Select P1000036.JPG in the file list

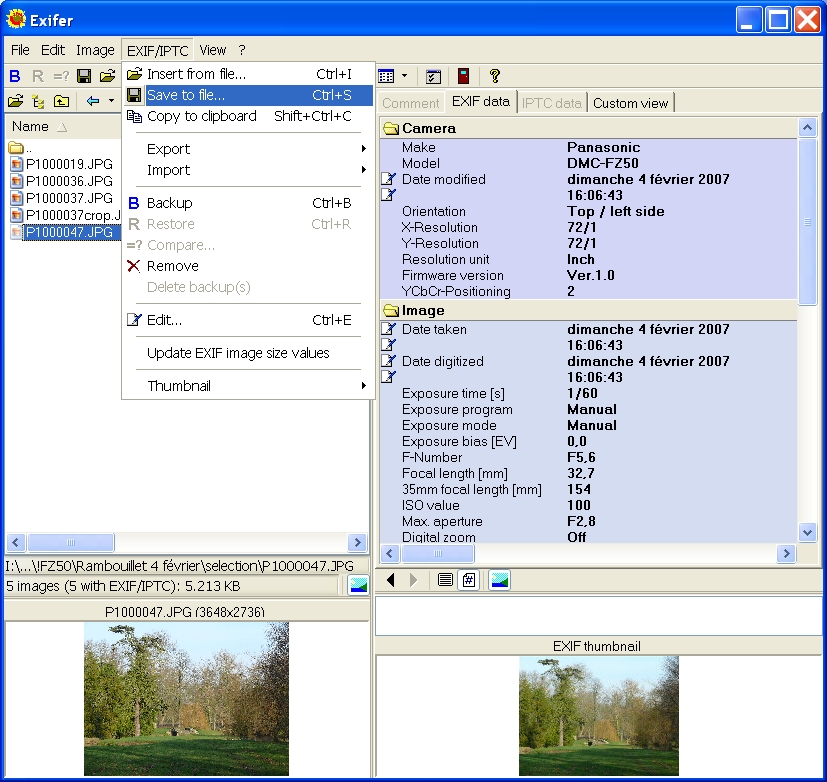(x=69, y=181)
